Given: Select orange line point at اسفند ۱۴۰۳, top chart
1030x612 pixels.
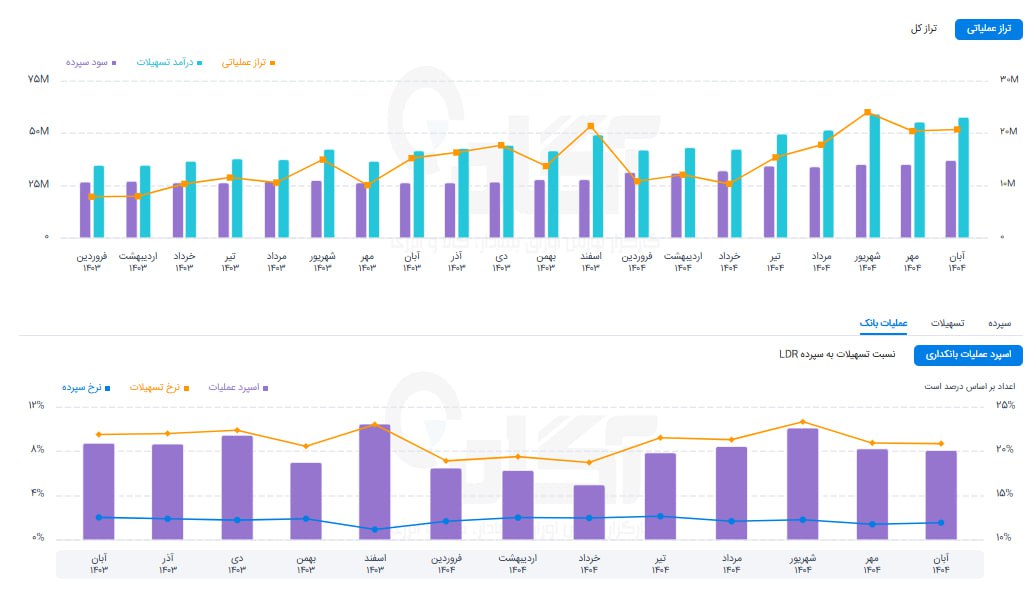Looking at the screenshot, I should (x=591, y=126).
